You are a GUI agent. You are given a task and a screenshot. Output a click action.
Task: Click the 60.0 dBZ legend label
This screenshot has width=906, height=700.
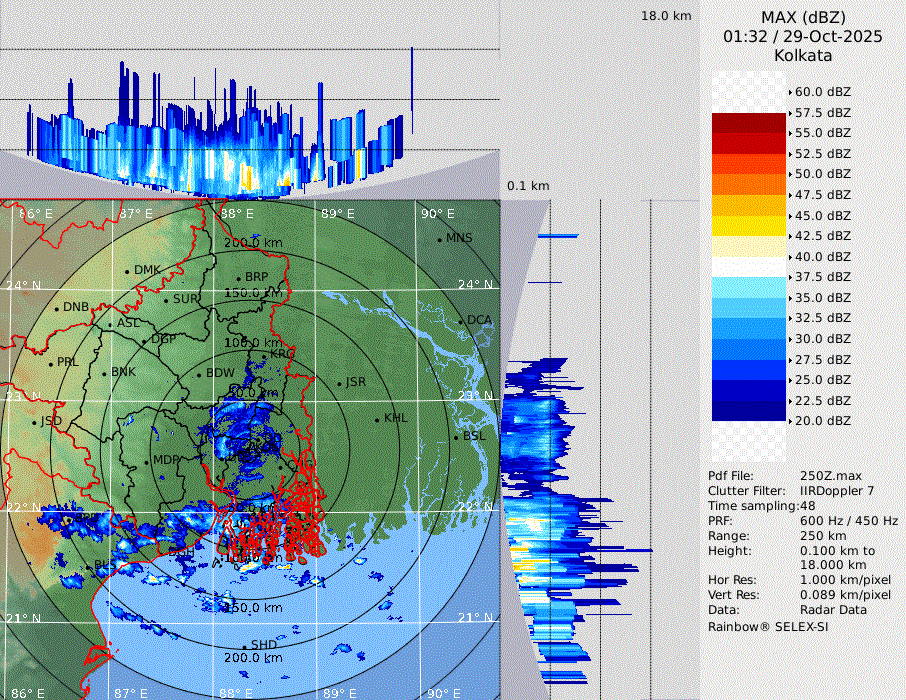tap(823, 92)
